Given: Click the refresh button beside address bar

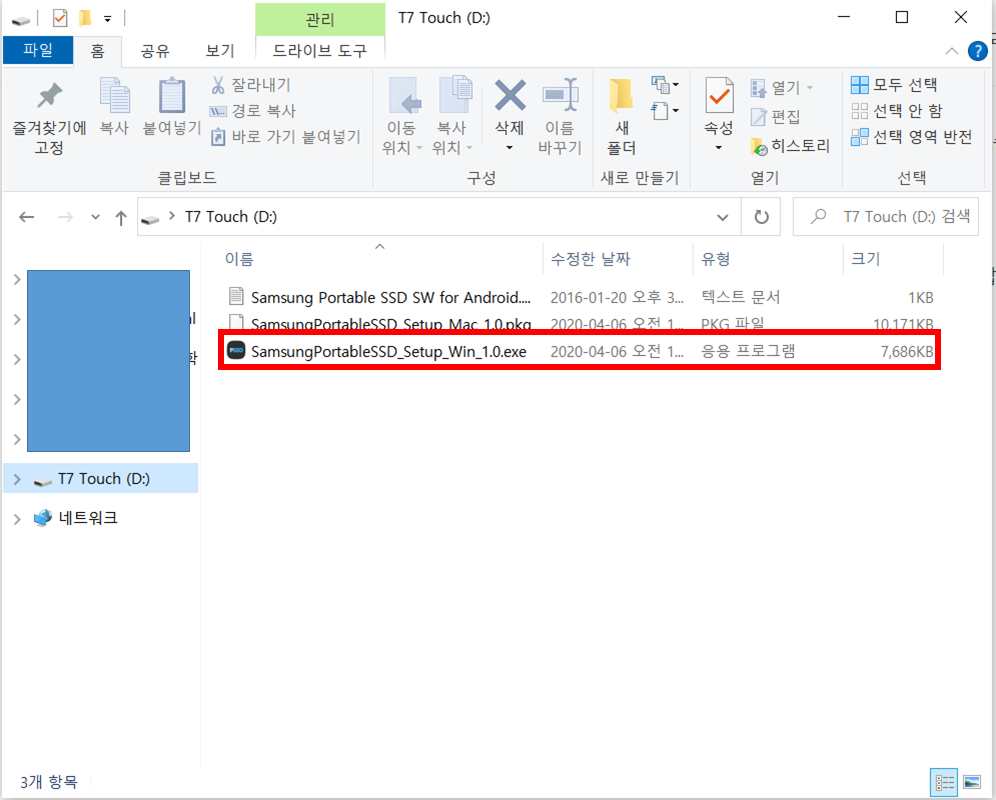Looking at the screenshot, I should point(761,217).
